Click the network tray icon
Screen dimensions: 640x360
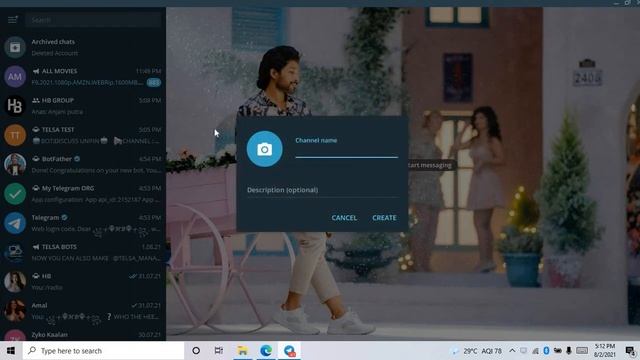[x=535, y=351]
